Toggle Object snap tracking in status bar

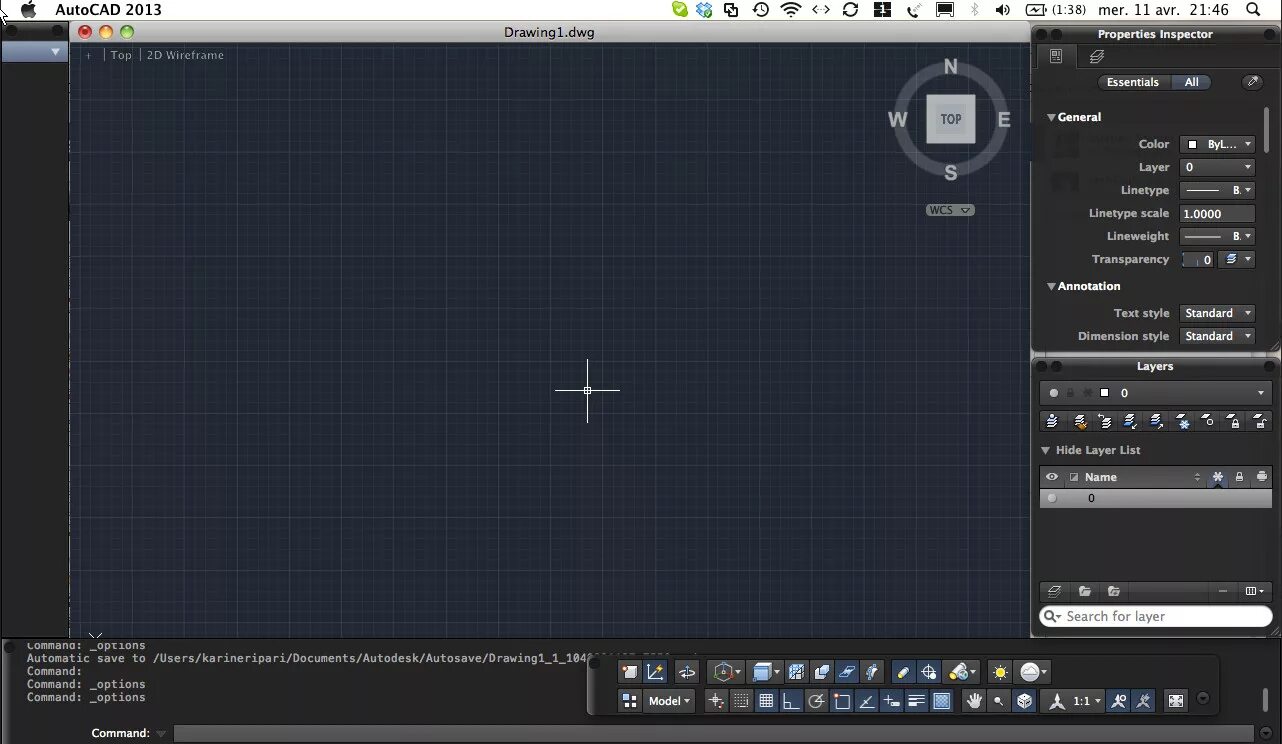[x=866, y=701]
